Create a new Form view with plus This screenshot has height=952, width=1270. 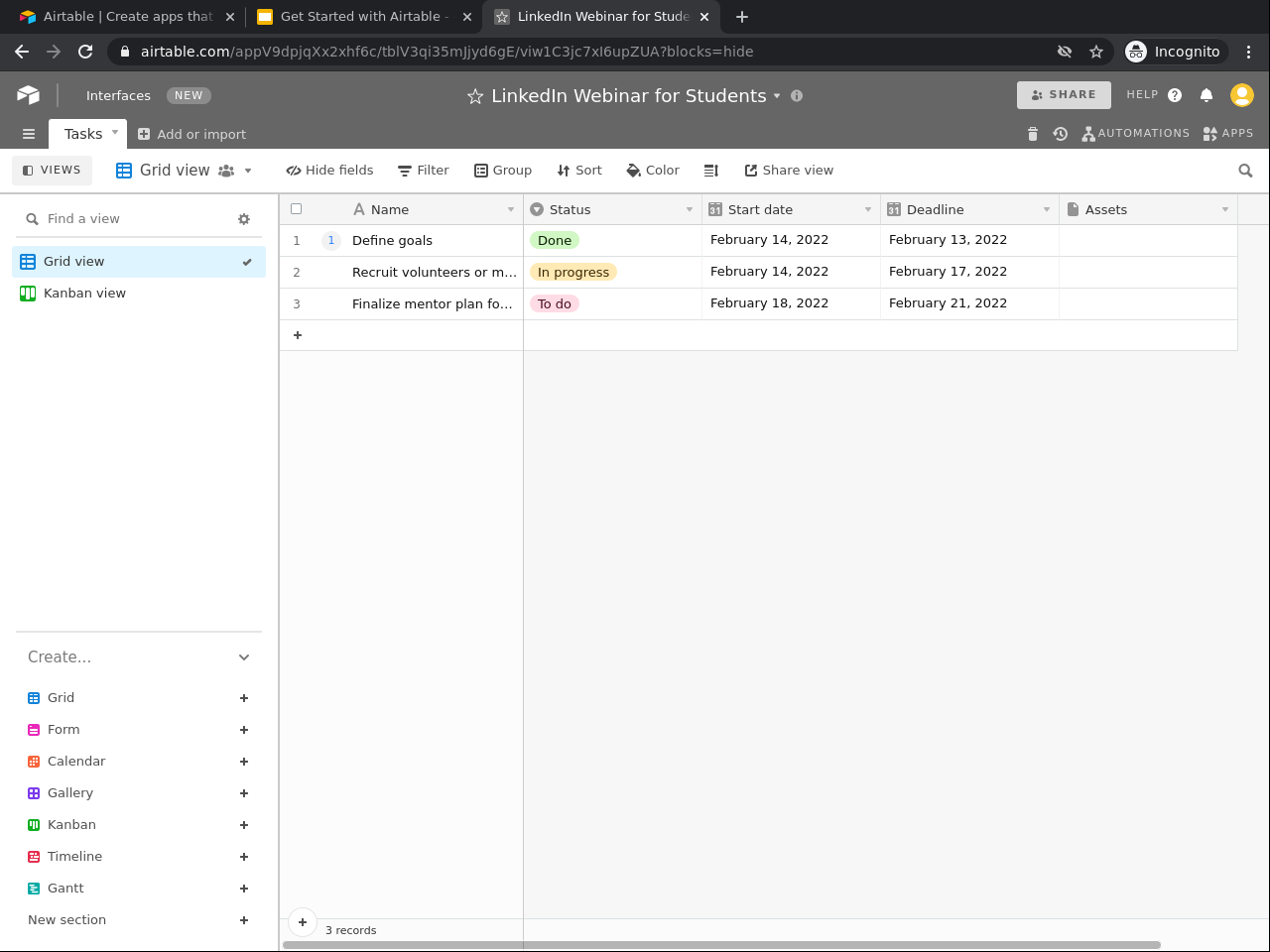point(244,730)
